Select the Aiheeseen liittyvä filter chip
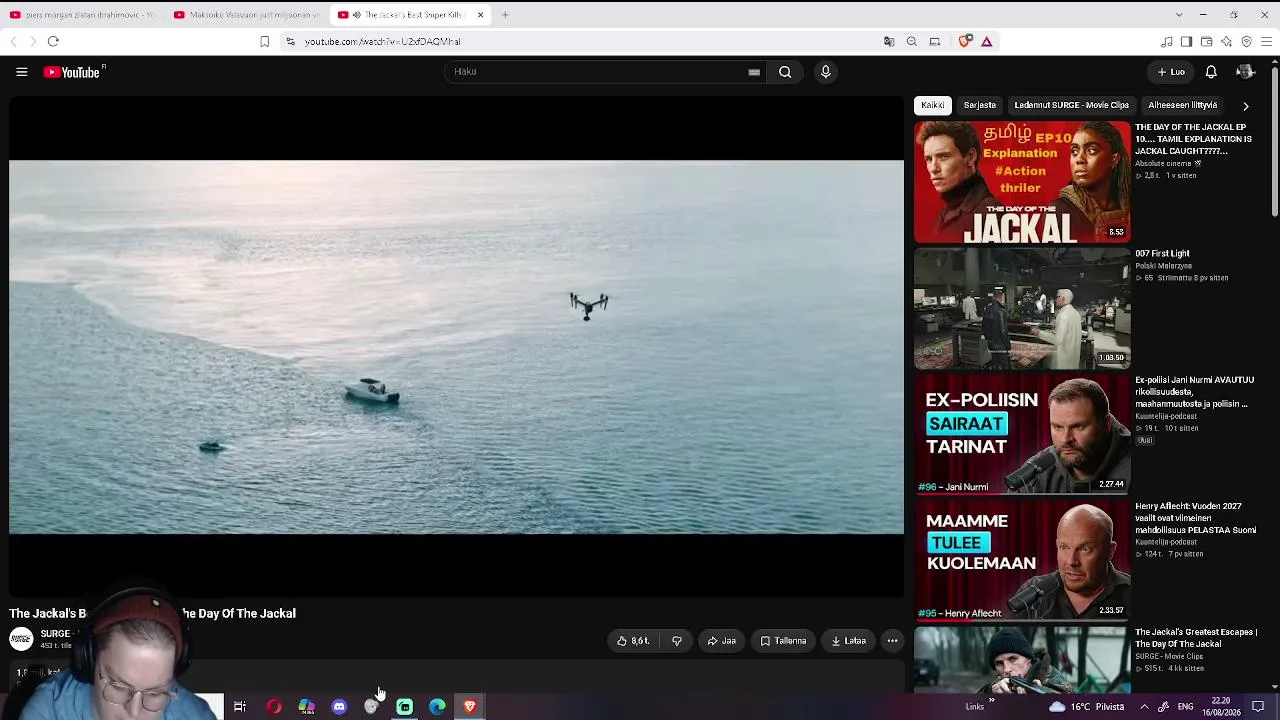1280x720 pixels. (1183, 105)
